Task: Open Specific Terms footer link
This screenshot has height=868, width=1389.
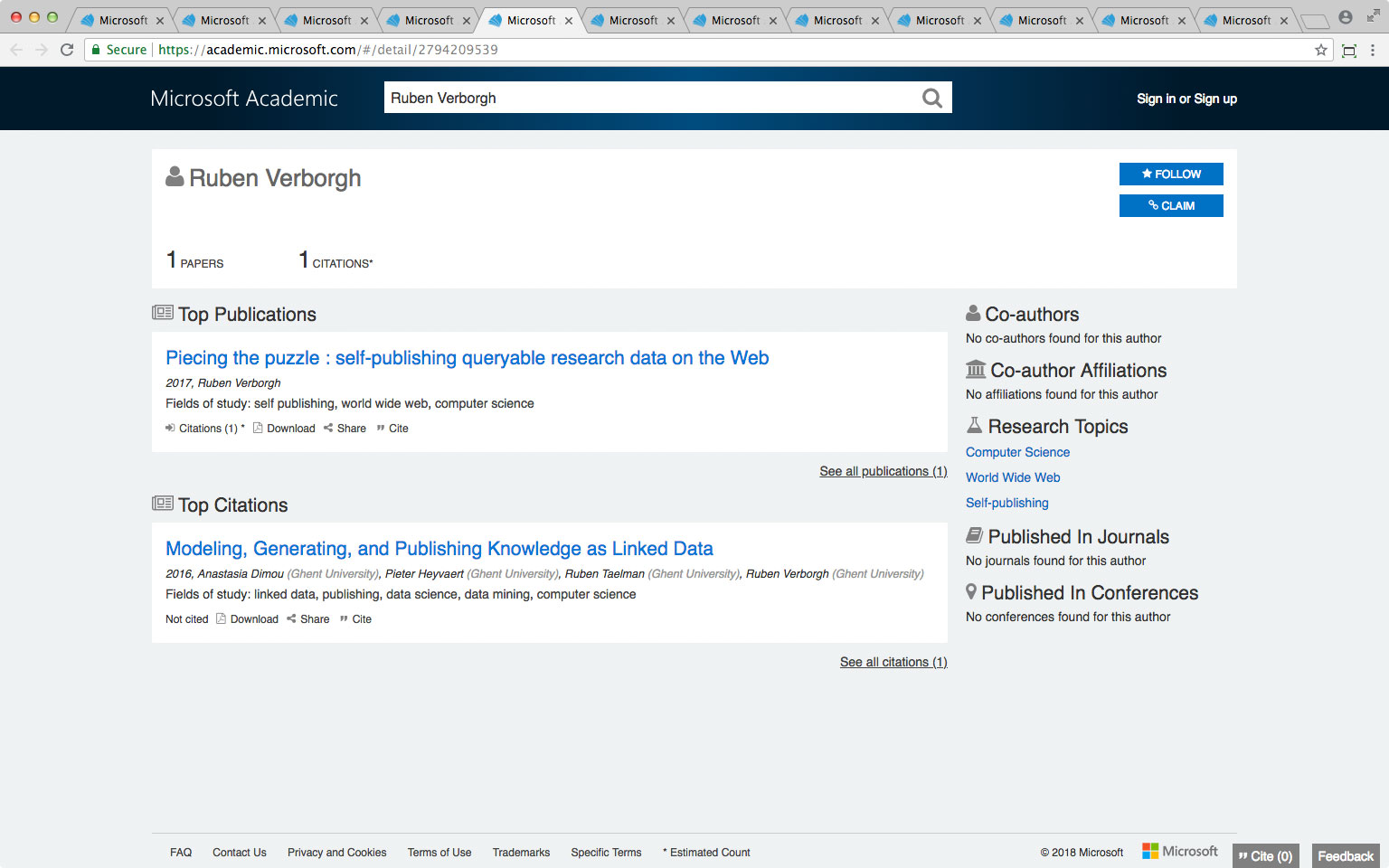Action: (x=606, y=853)
